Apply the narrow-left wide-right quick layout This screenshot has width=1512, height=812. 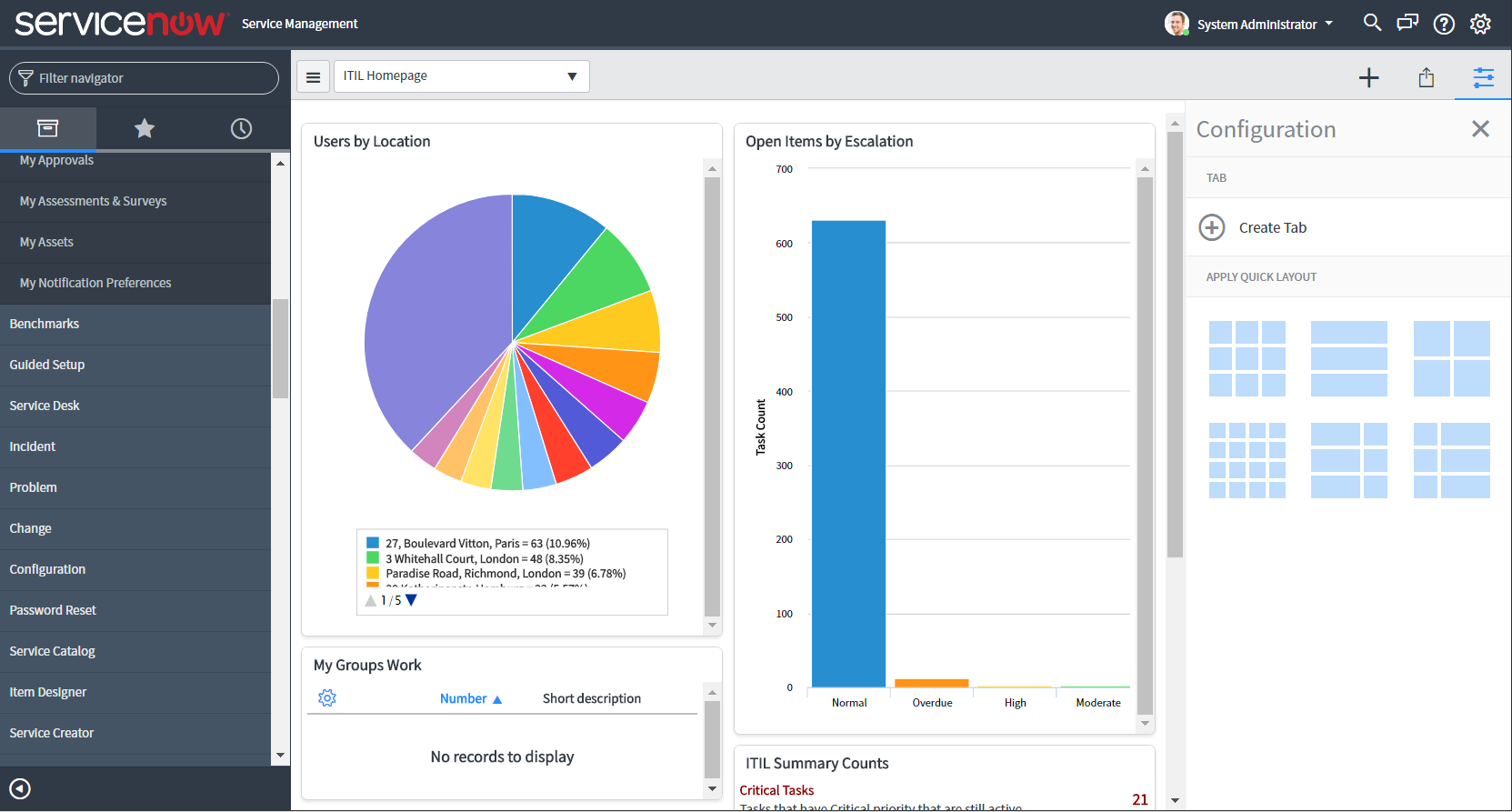coord(1452,460)
